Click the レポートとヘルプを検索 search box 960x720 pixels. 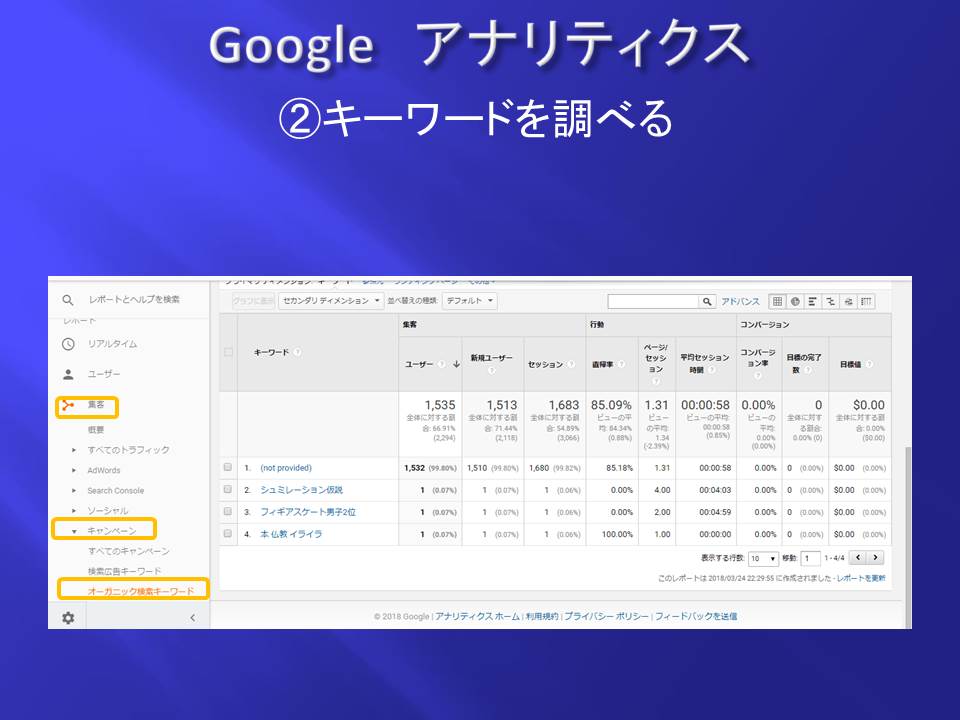tap(134, 299)
